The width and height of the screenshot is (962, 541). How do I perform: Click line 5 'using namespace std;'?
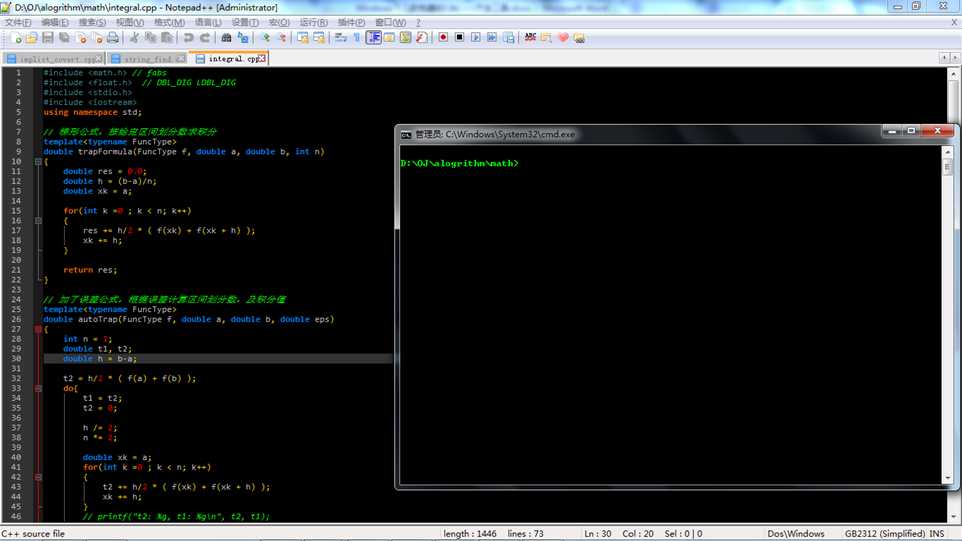[92, 112]
